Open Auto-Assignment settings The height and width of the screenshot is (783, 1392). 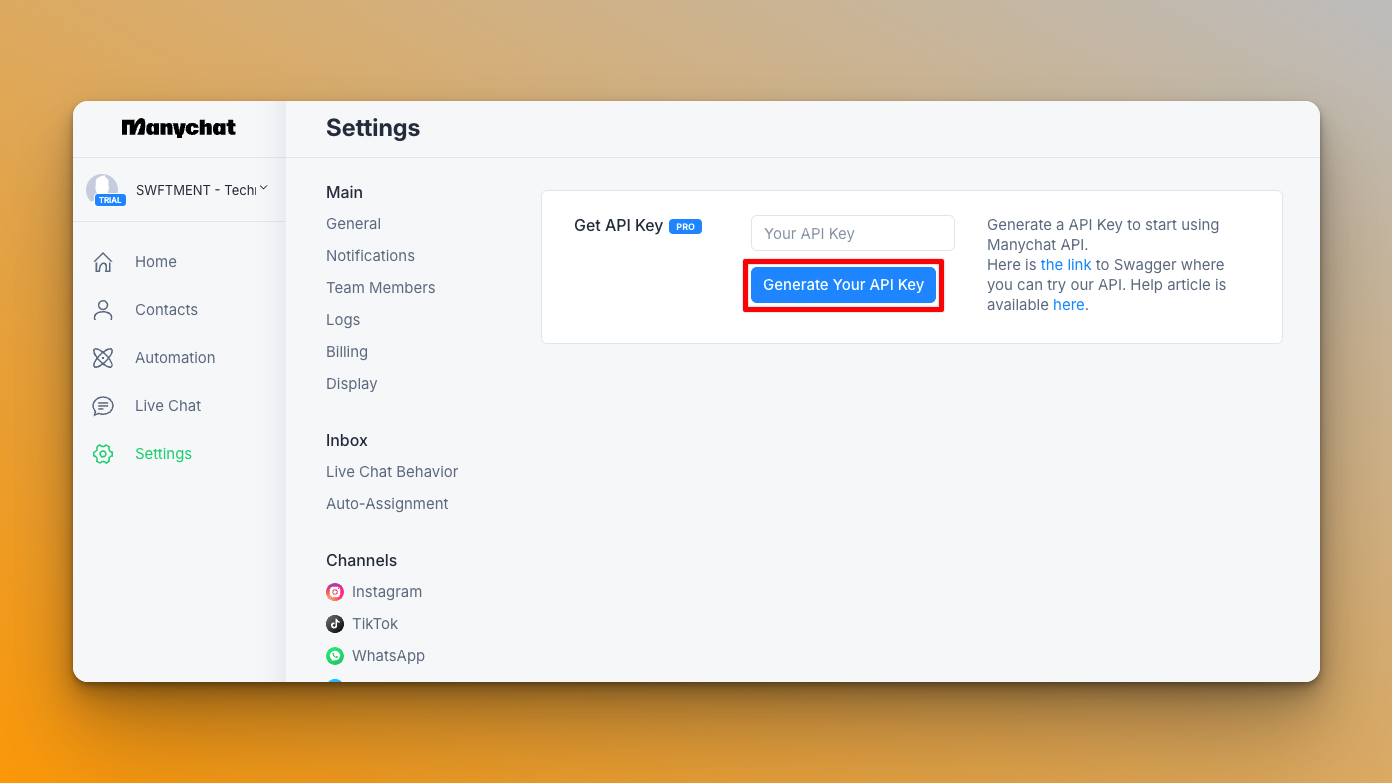pyautogui.click(x=387, y=504)
